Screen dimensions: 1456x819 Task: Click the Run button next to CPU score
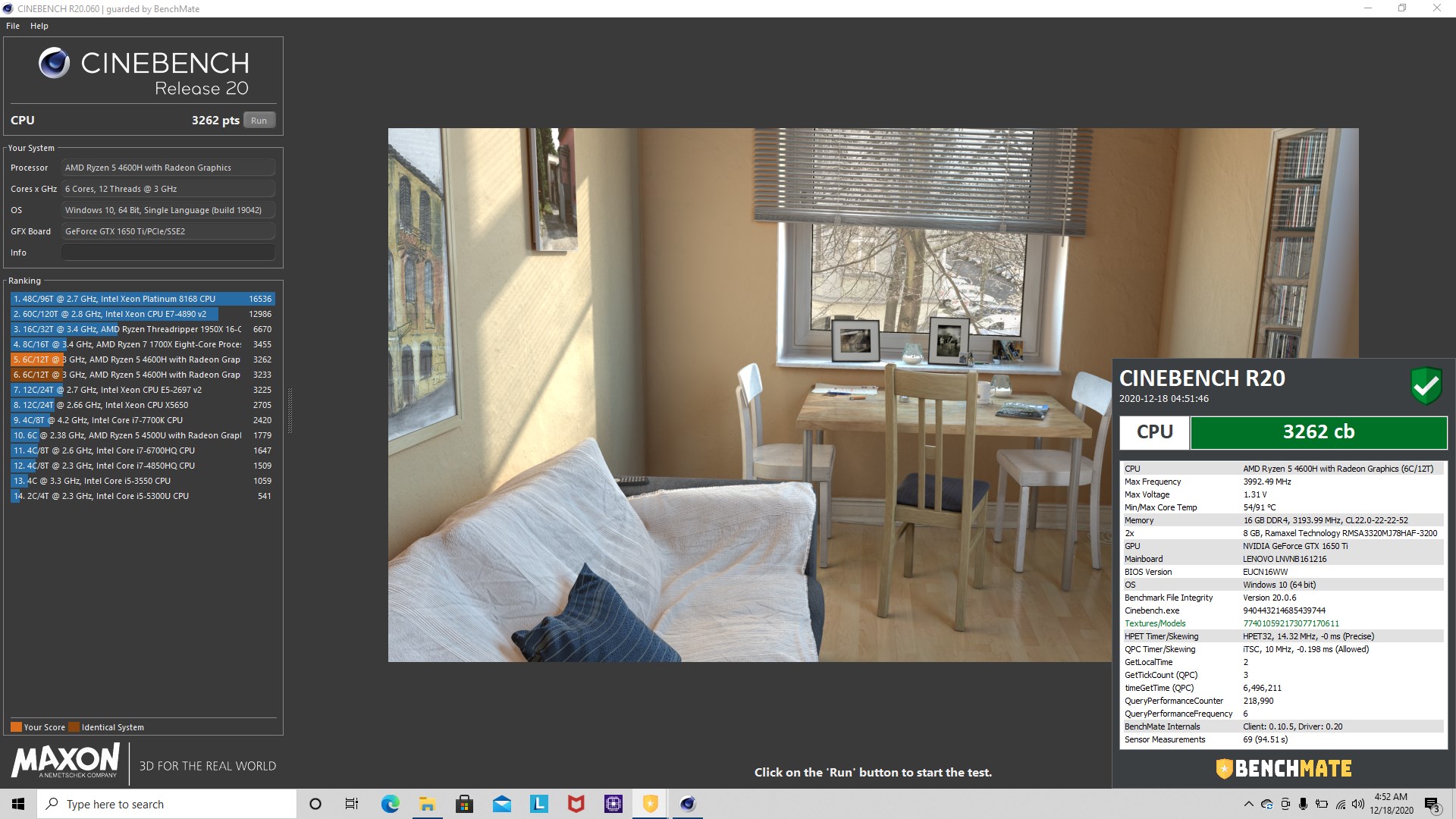pos(259,121)
